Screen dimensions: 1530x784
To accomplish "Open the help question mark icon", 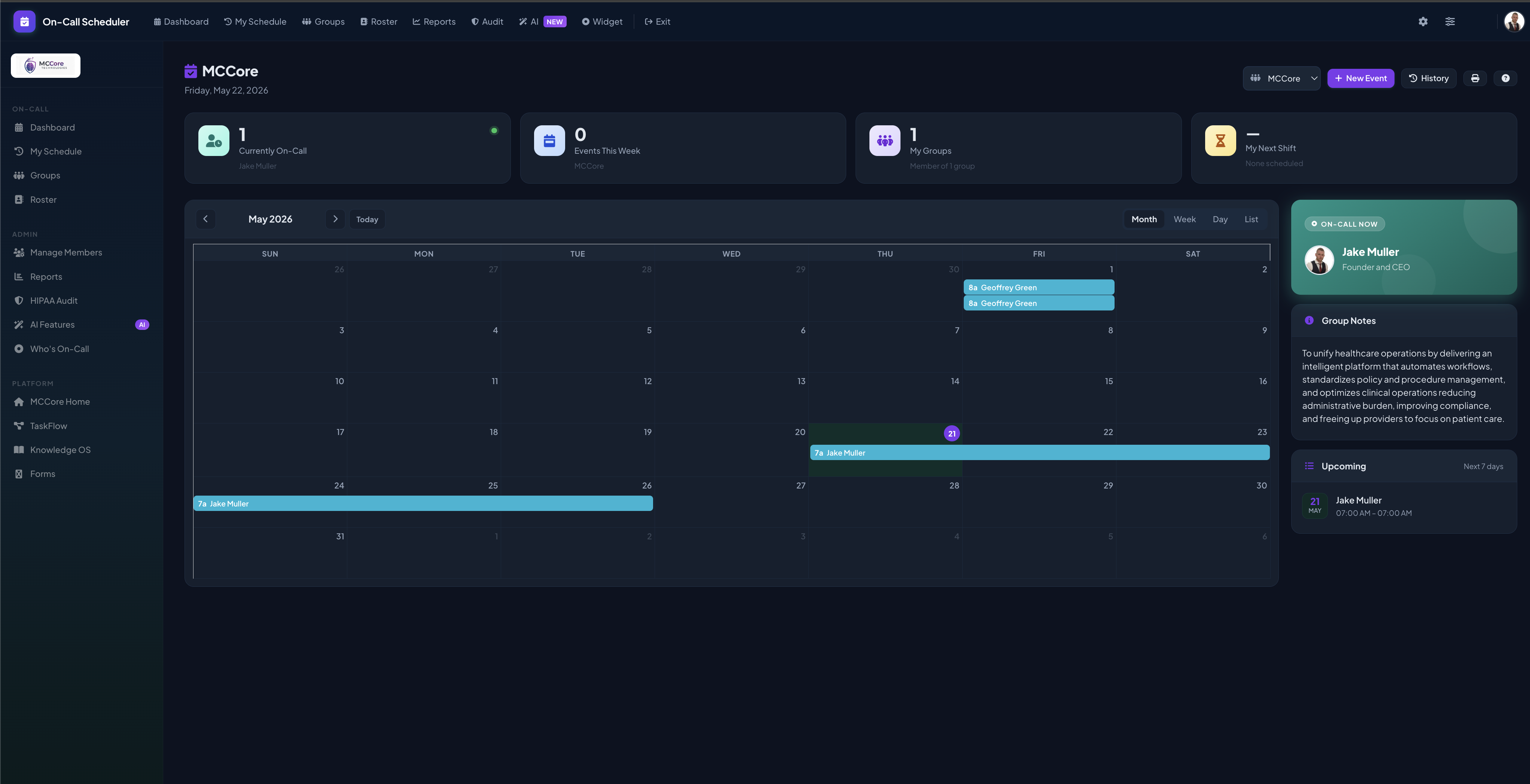I will pyautogui.click(x=1505, y=78).
